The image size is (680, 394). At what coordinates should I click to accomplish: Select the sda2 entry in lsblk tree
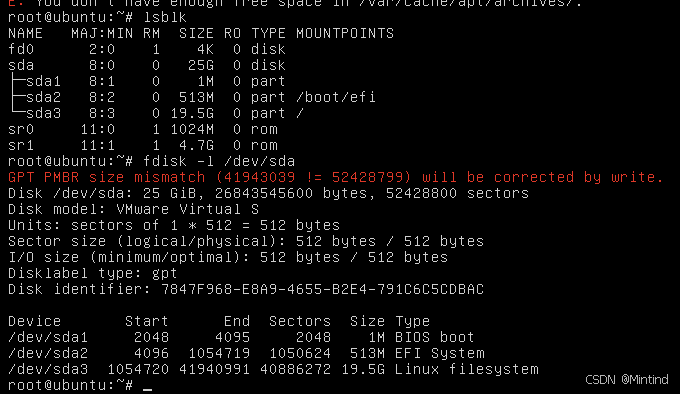pos(43,97)
